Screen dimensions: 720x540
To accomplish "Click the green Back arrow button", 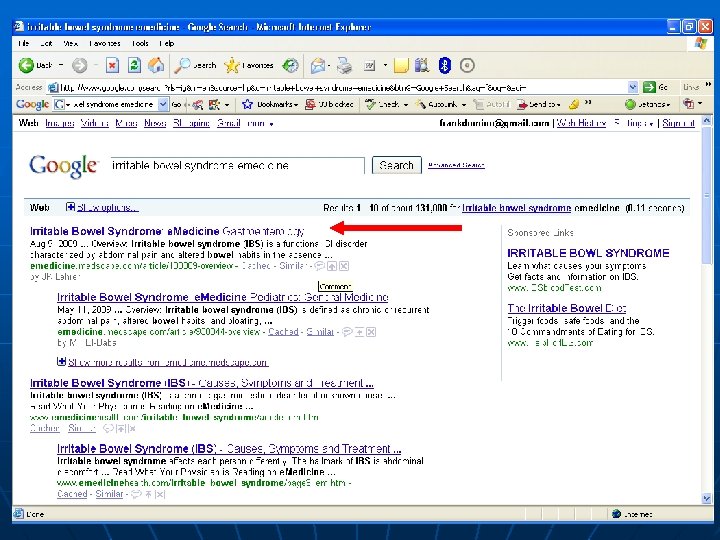I will tap(26, 66).
